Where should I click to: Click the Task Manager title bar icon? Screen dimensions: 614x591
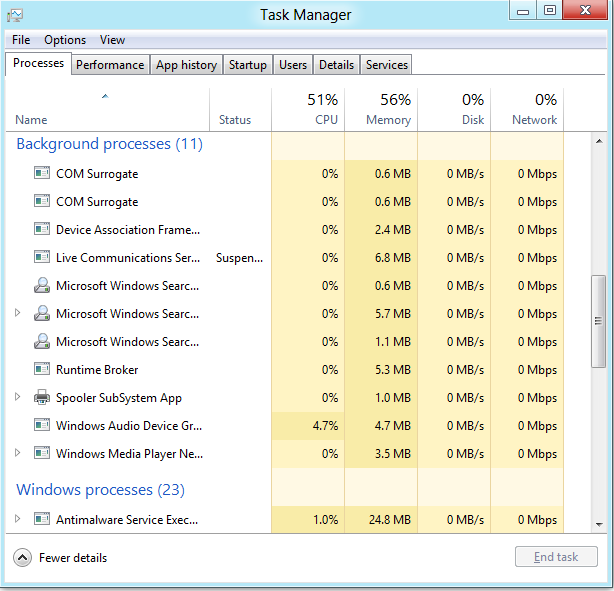(x=15, y=15)
